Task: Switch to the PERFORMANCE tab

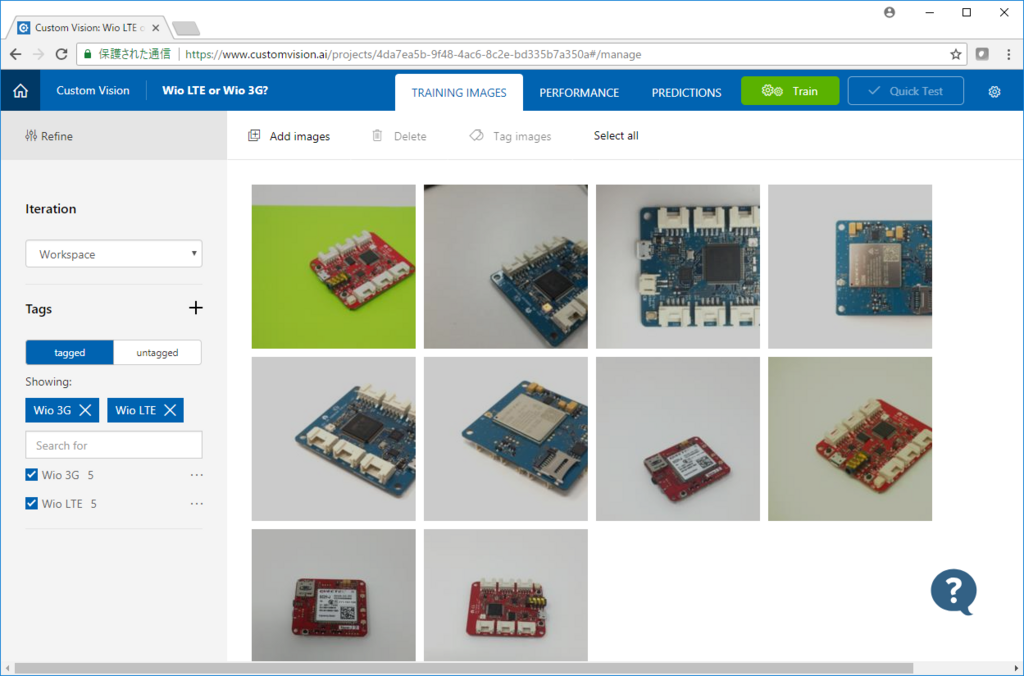Action: pyautogui.click(x=579, y=93)
